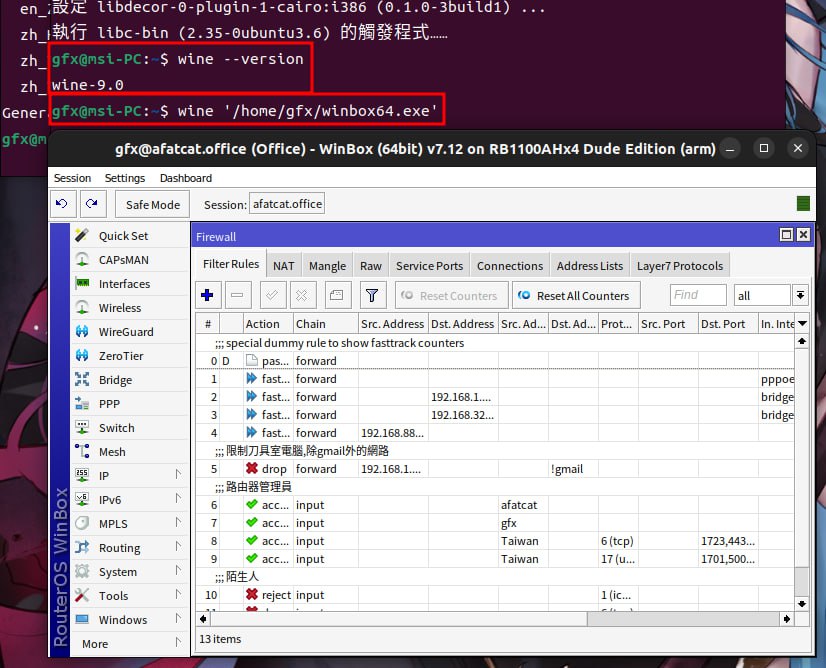The image size is (826, 668).
Task: Open Quick Set in the sidebar
Action: [123, 236]
